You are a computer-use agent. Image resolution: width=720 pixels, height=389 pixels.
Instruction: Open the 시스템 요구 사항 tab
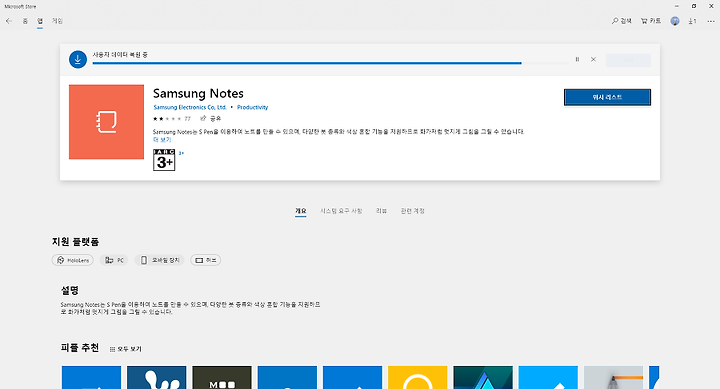pyautogui.click(x=341, y=211)
